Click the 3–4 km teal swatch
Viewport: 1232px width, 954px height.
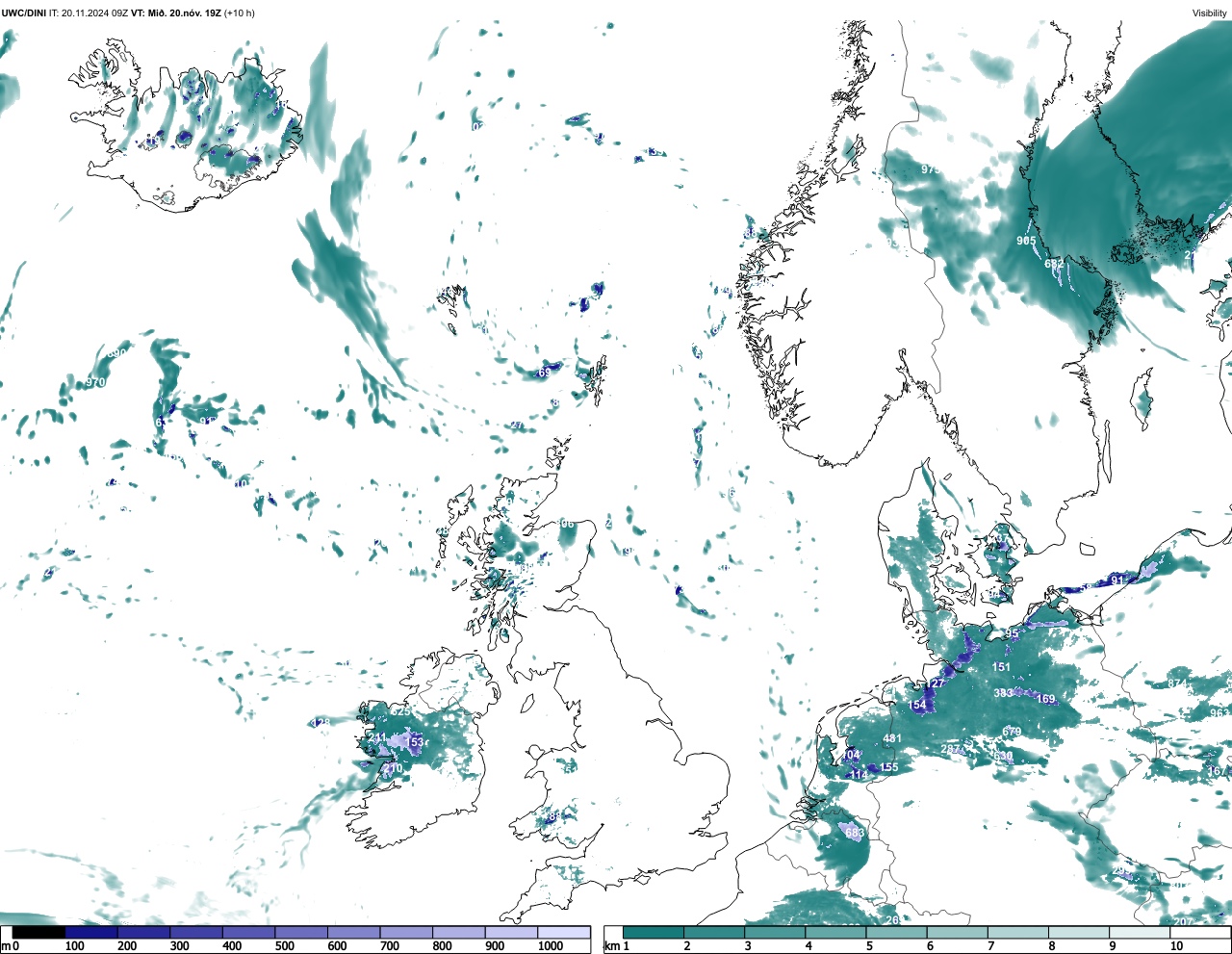[776, 932]
